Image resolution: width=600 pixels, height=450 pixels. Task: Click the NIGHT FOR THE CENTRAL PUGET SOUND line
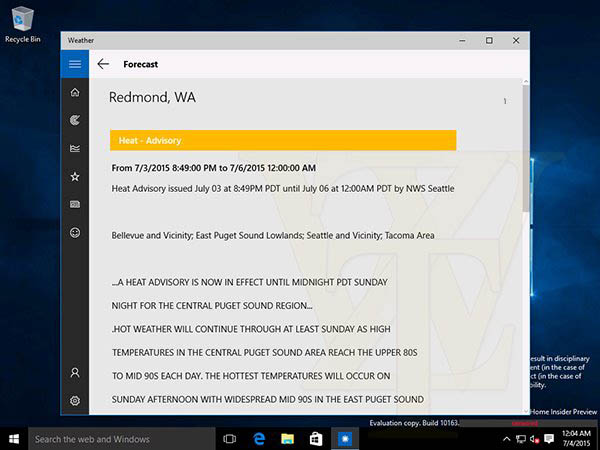[x=212, y=306]
